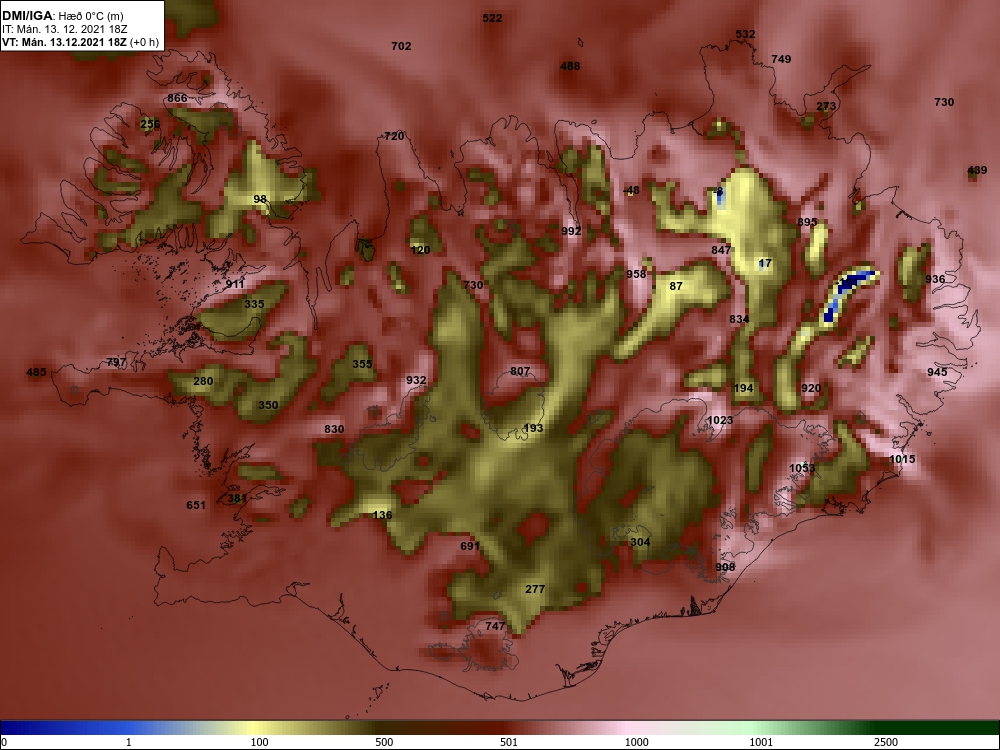Click the title text "DMI/IGA: Hæð 0°C (m)"
The image size is (1000, 750).
pos(62,16)
